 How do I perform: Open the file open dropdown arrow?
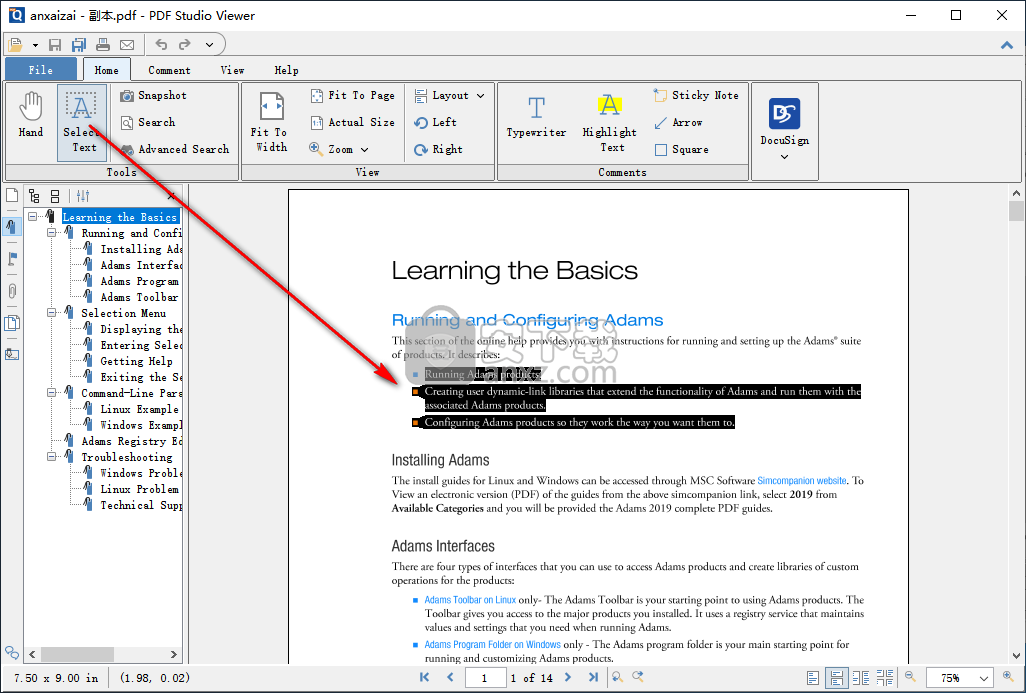(x=35, y=45)
